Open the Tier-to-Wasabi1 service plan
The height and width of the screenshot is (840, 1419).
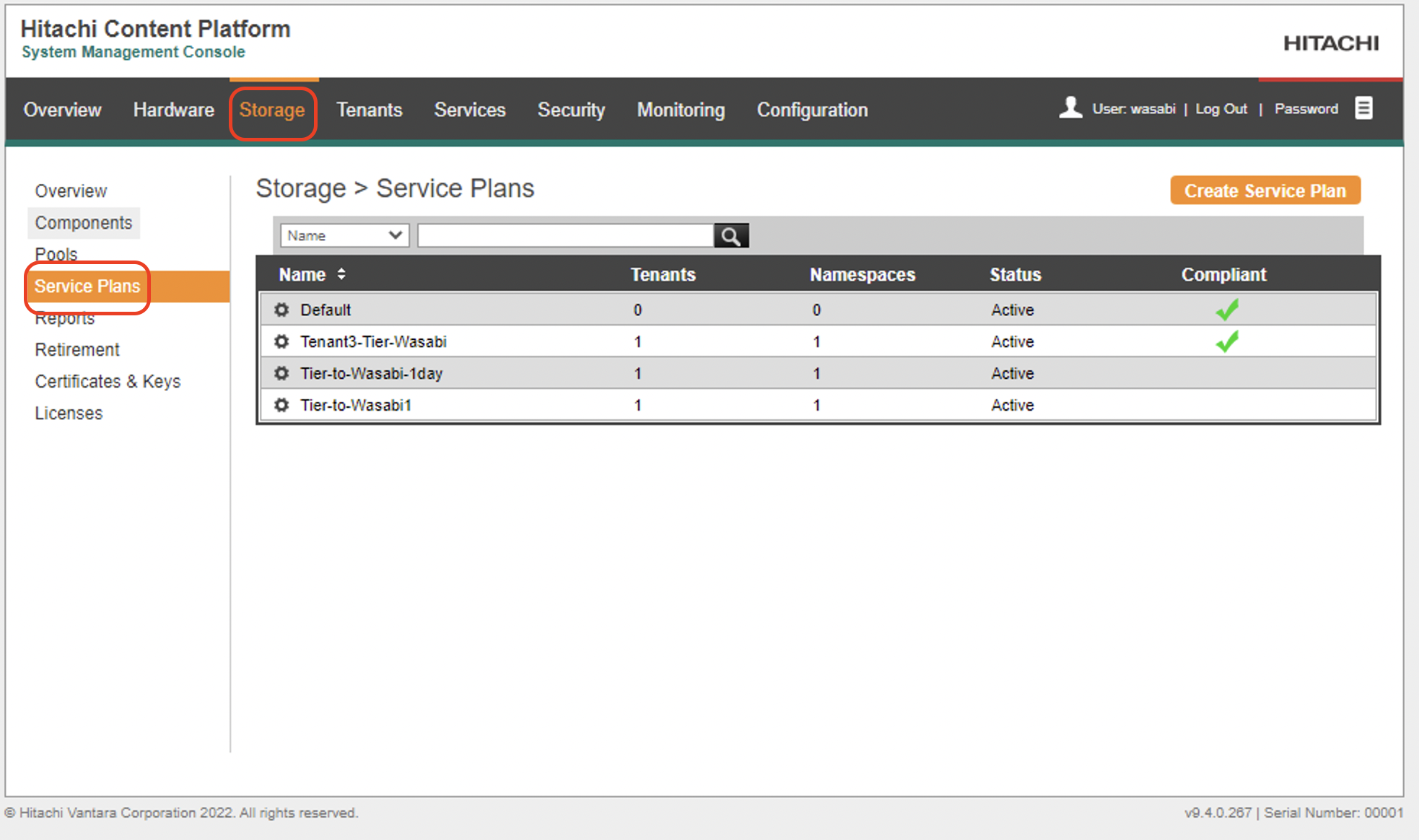tap(356, 405)
